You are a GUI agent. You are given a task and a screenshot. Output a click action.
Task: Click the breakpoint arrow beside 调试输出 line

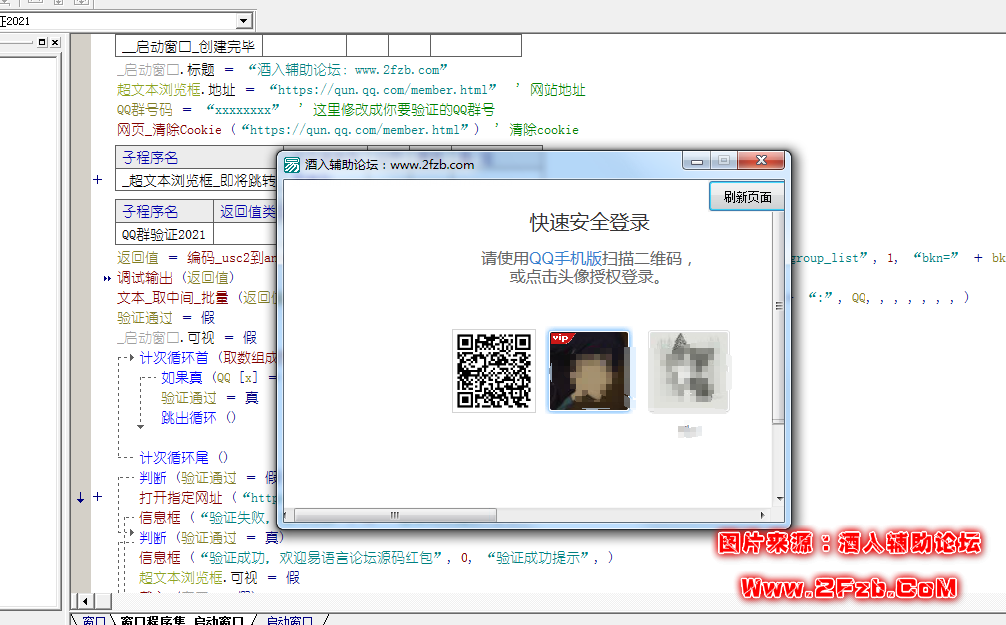click(x=107, y=278)
